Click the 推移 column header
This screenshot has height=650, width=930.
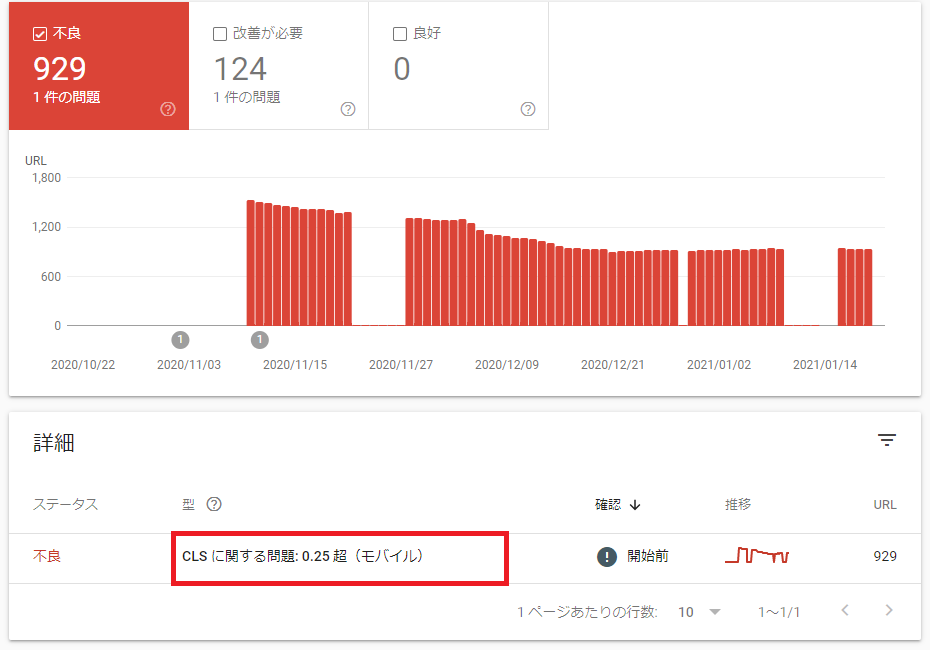[x=738, y=505]
